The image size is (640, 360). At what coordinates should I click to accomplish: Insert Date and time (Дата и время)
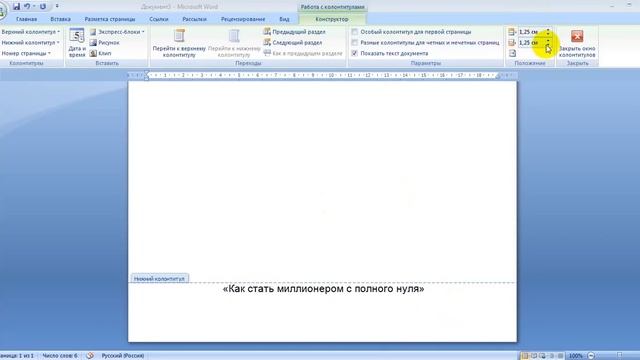[x=77, y=43]
